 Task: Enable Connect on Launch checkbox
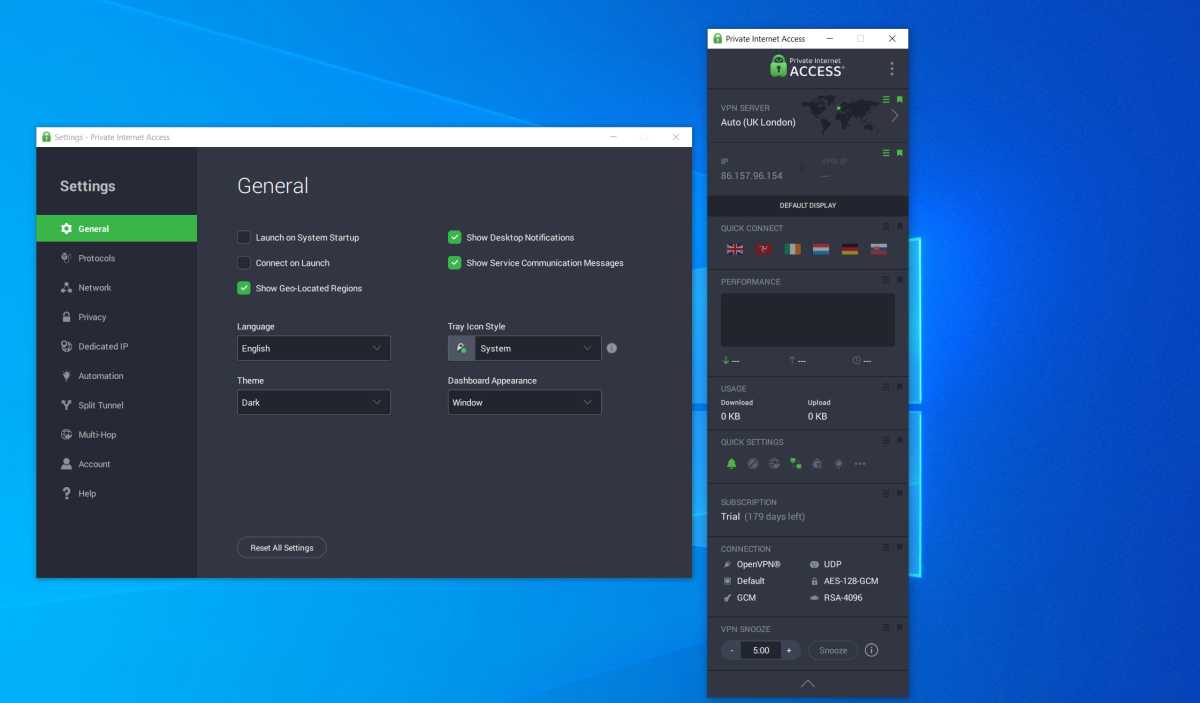(244, 263)
